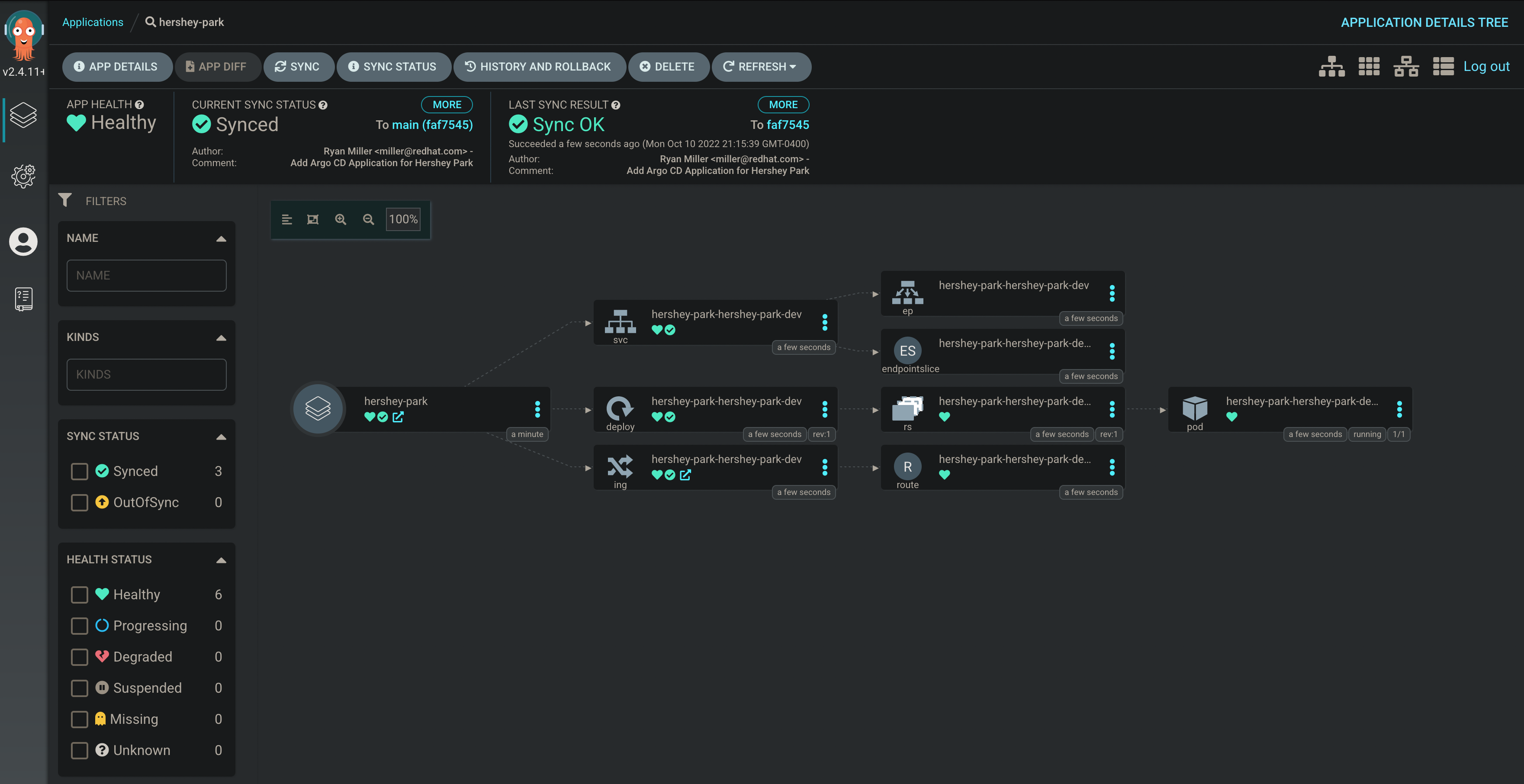Check the OutOfSync filter checkbox
1524x784 pixels.
pyautogui.click(x=79, y=502)
